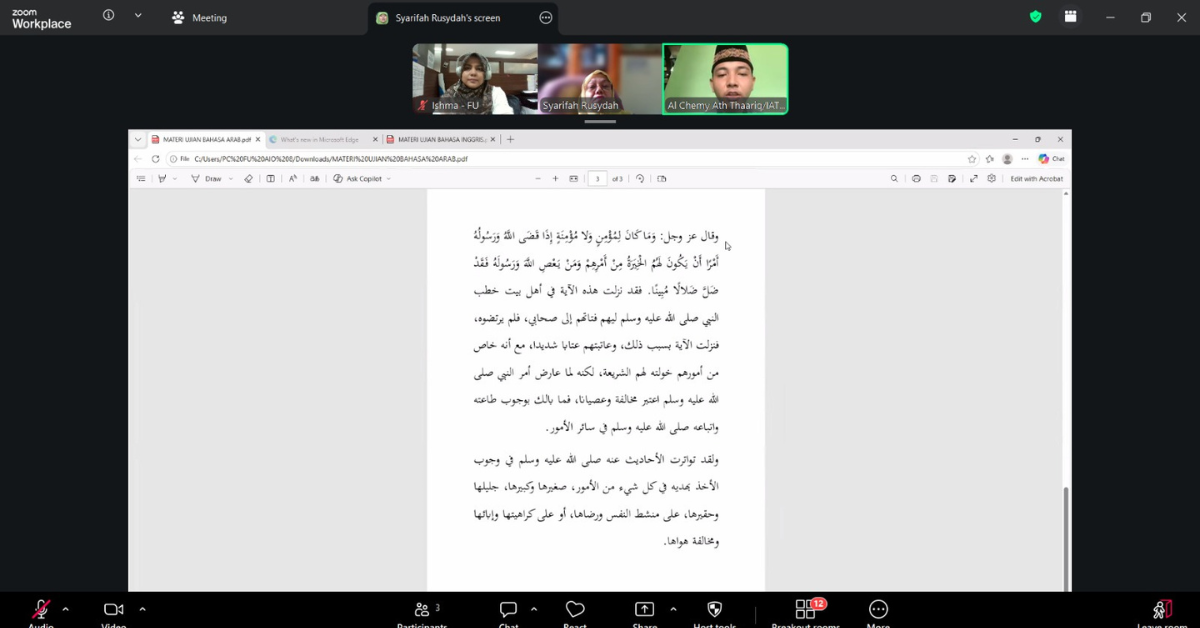Image resolution: width=1200 pixels, height=628 pixels.
Task: Open the Edge favorites list icon
Action: (989, 159)
